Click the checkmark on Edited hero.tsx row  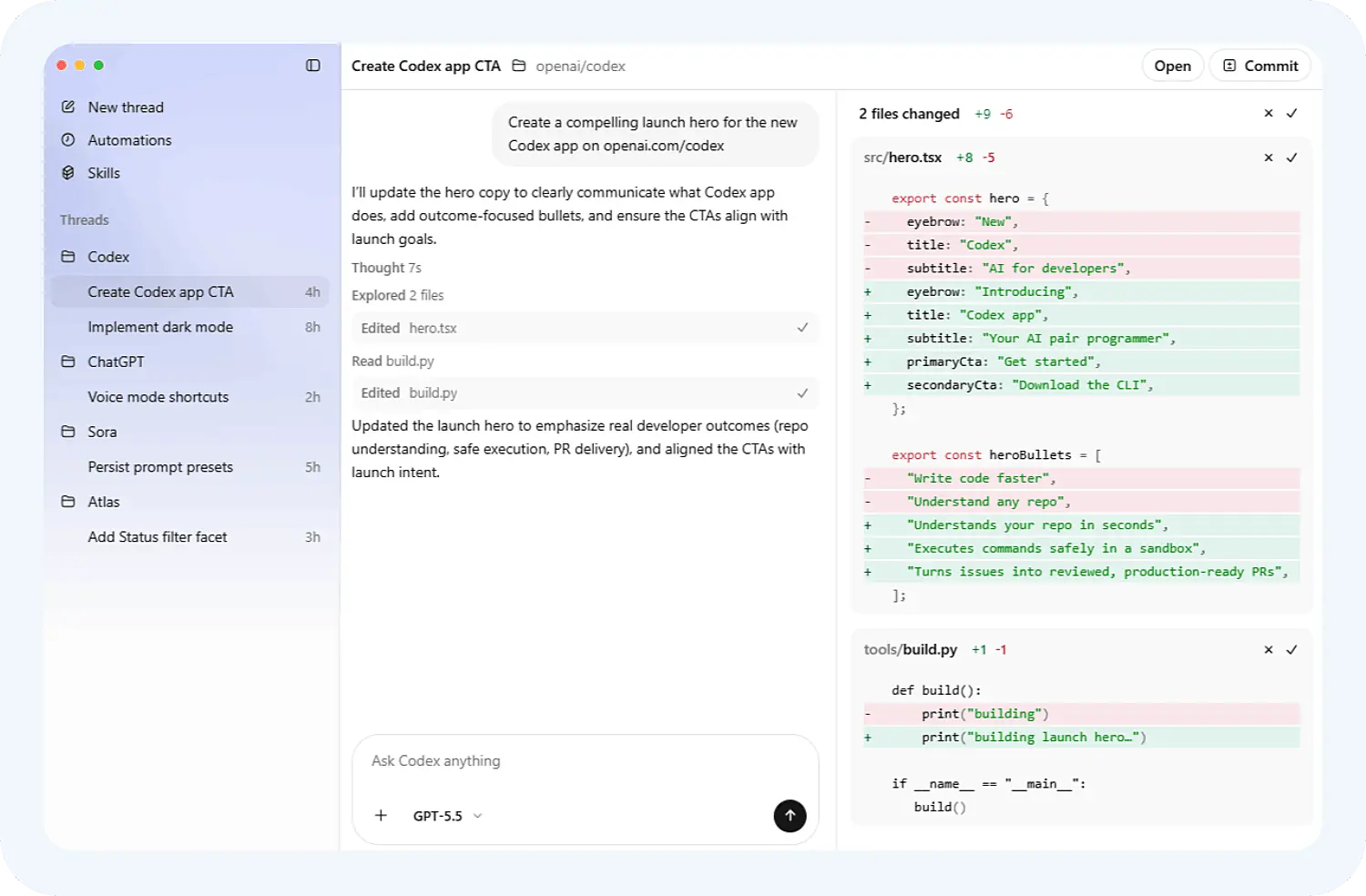pos(802,328)
